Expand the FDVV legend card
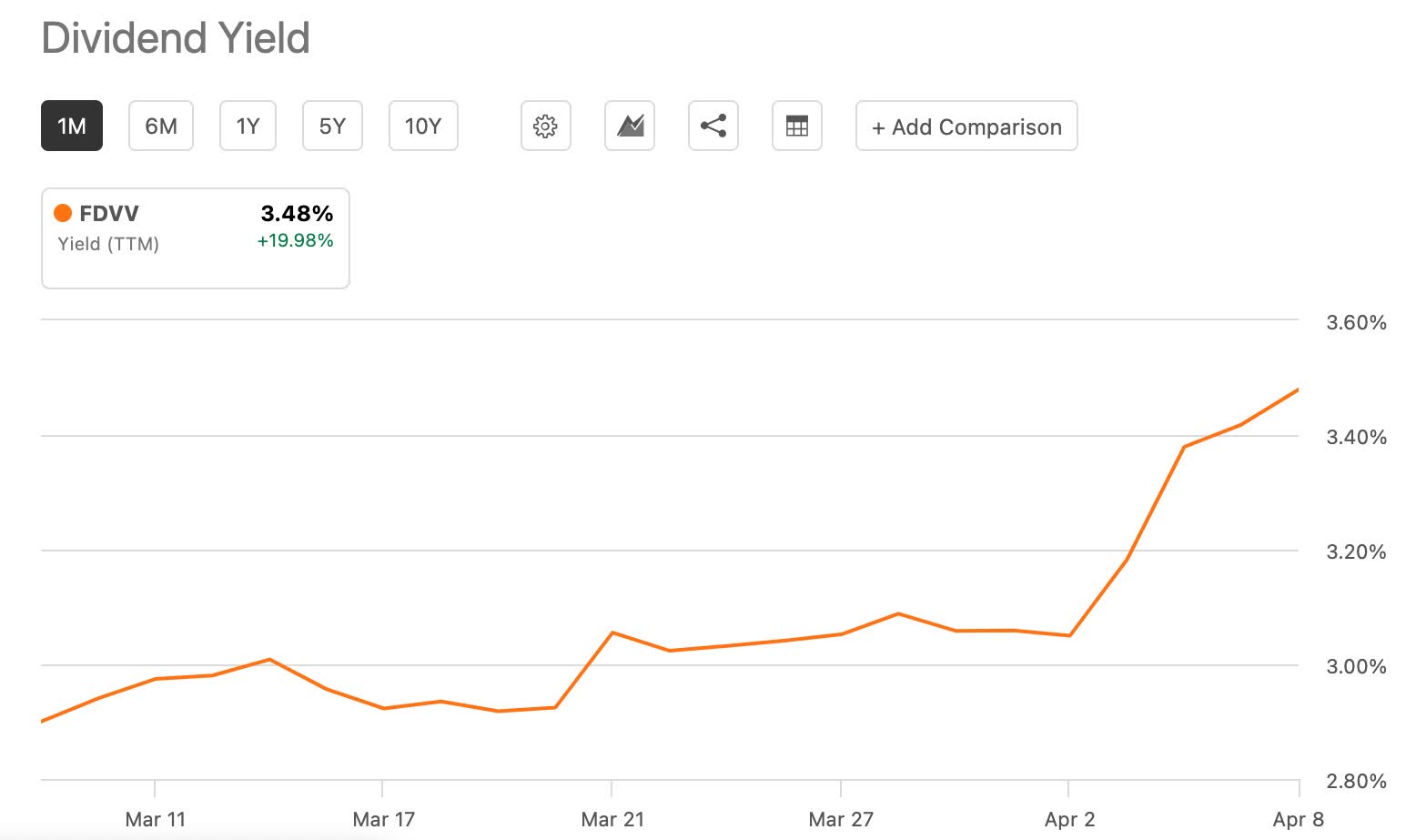Viewport: 1416px width, 840px height. coord(195,238)
